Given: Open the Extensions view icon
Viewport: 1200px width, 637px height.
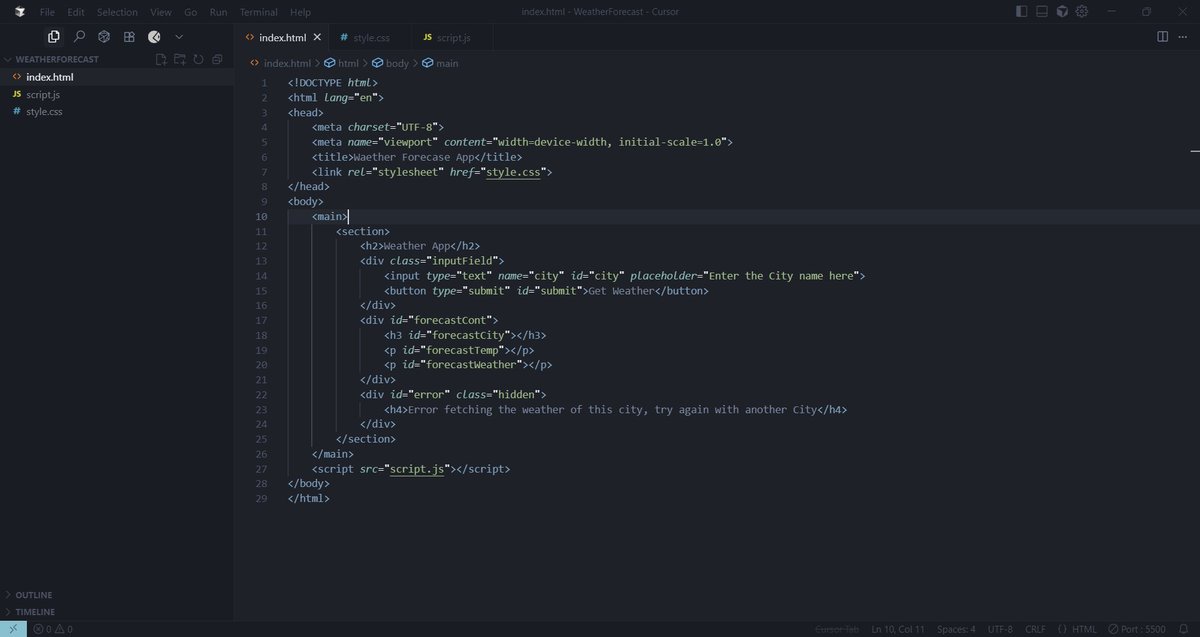Looking at the screenshot, I should 129,37.
